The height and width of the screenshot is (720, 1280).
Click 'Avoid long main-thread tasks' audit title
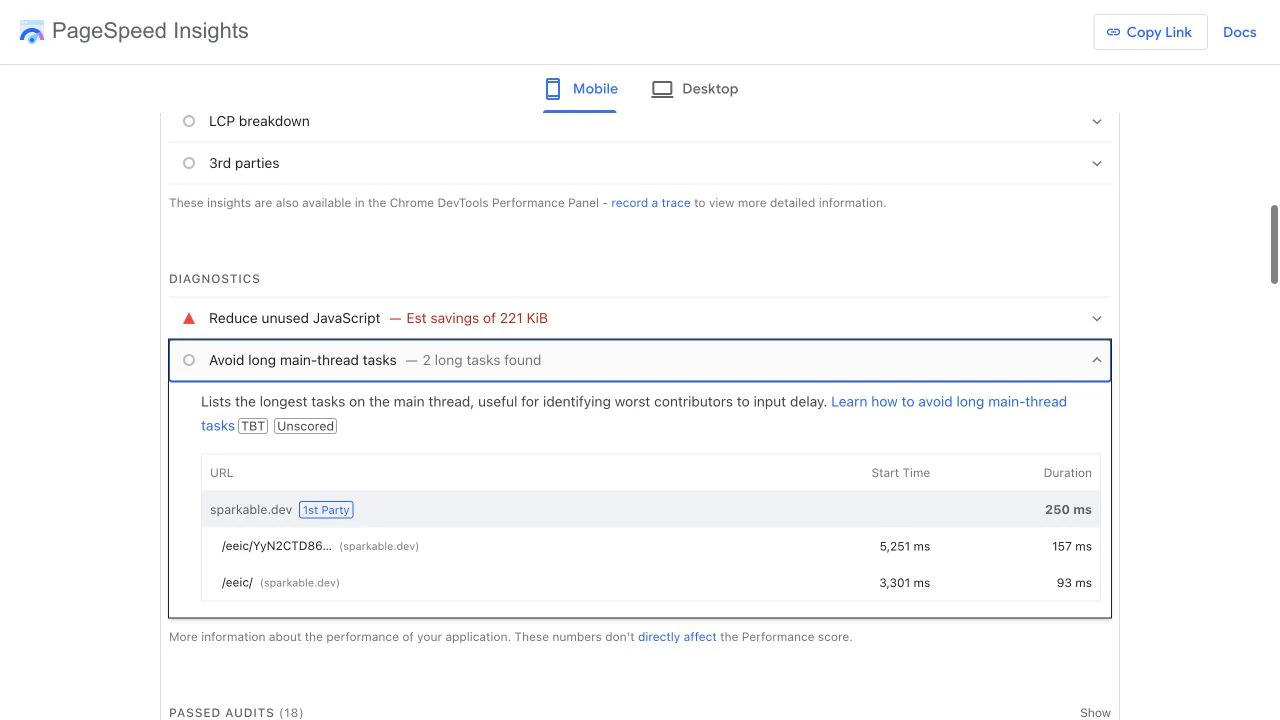303,360
